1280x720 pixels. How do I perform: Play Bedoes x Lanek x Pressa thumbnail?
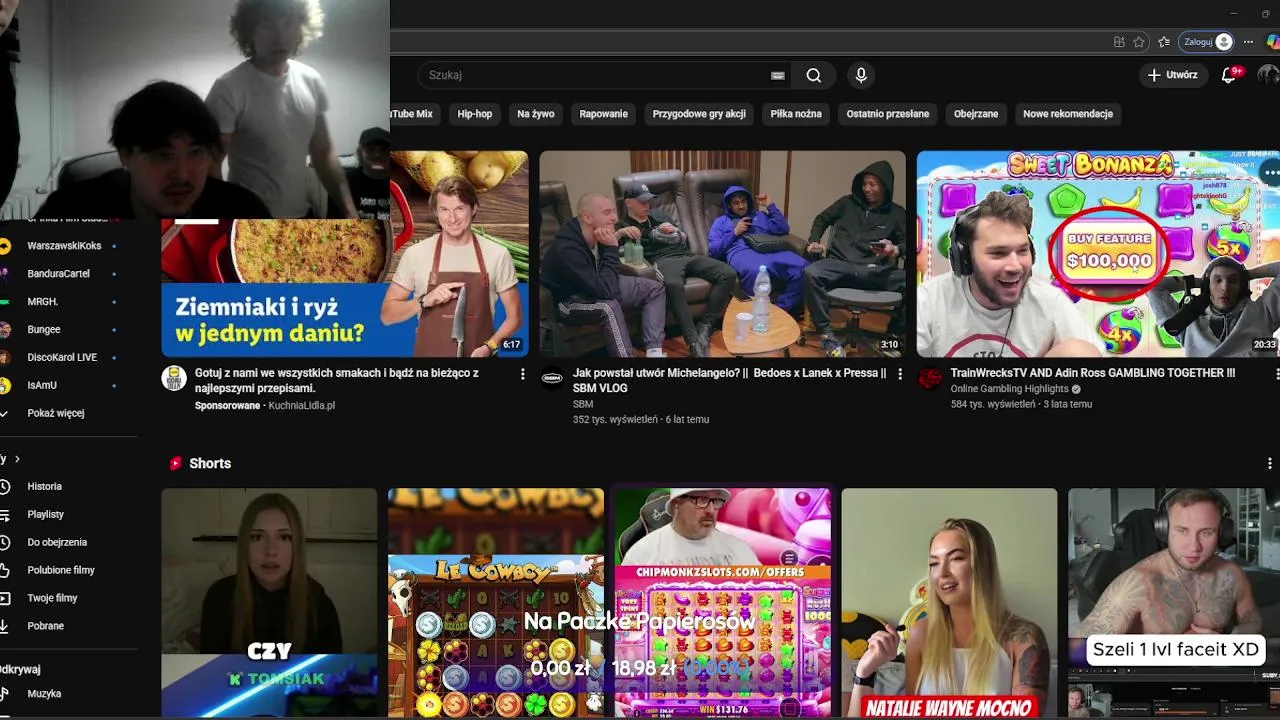722,254
